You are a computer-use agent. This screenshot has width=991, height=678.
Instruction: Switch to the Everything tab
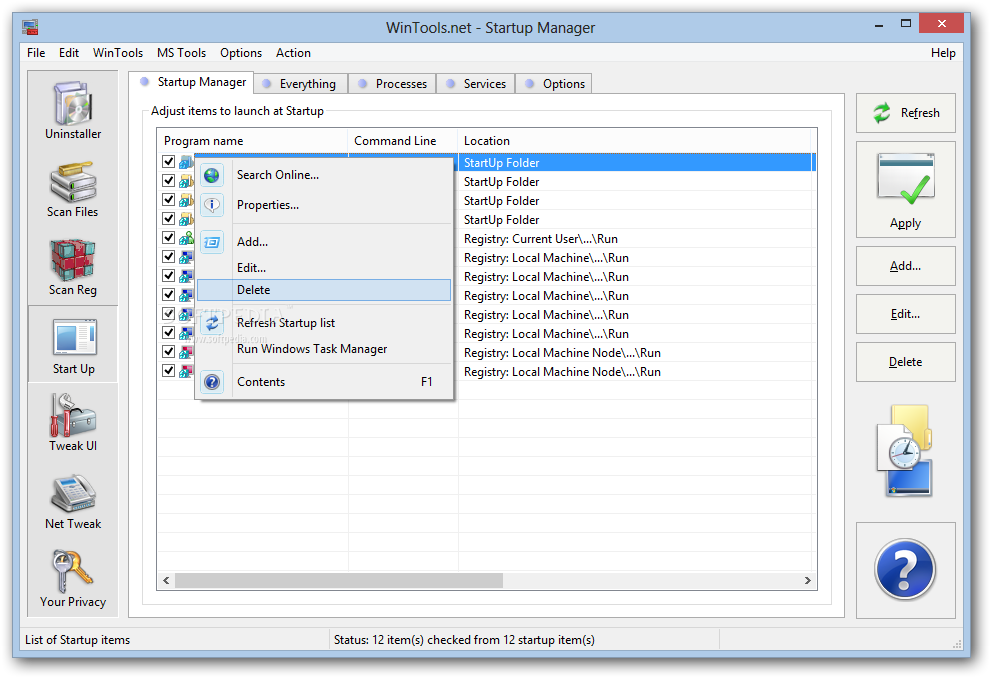[x=301, y=84]
